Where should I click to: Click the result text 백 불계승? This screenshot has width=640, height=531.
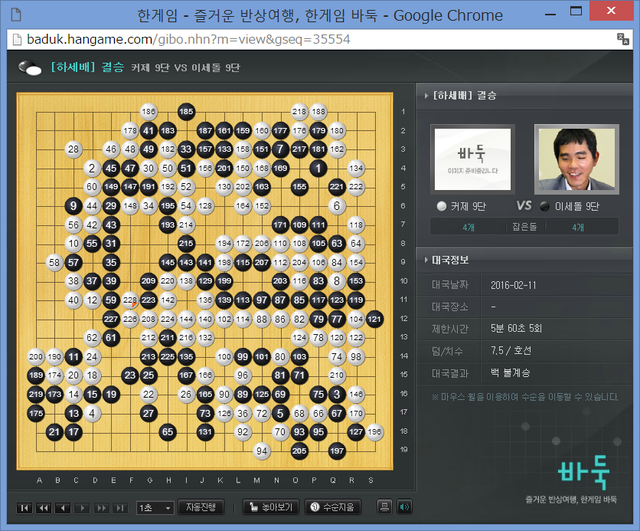pos(510,372)
